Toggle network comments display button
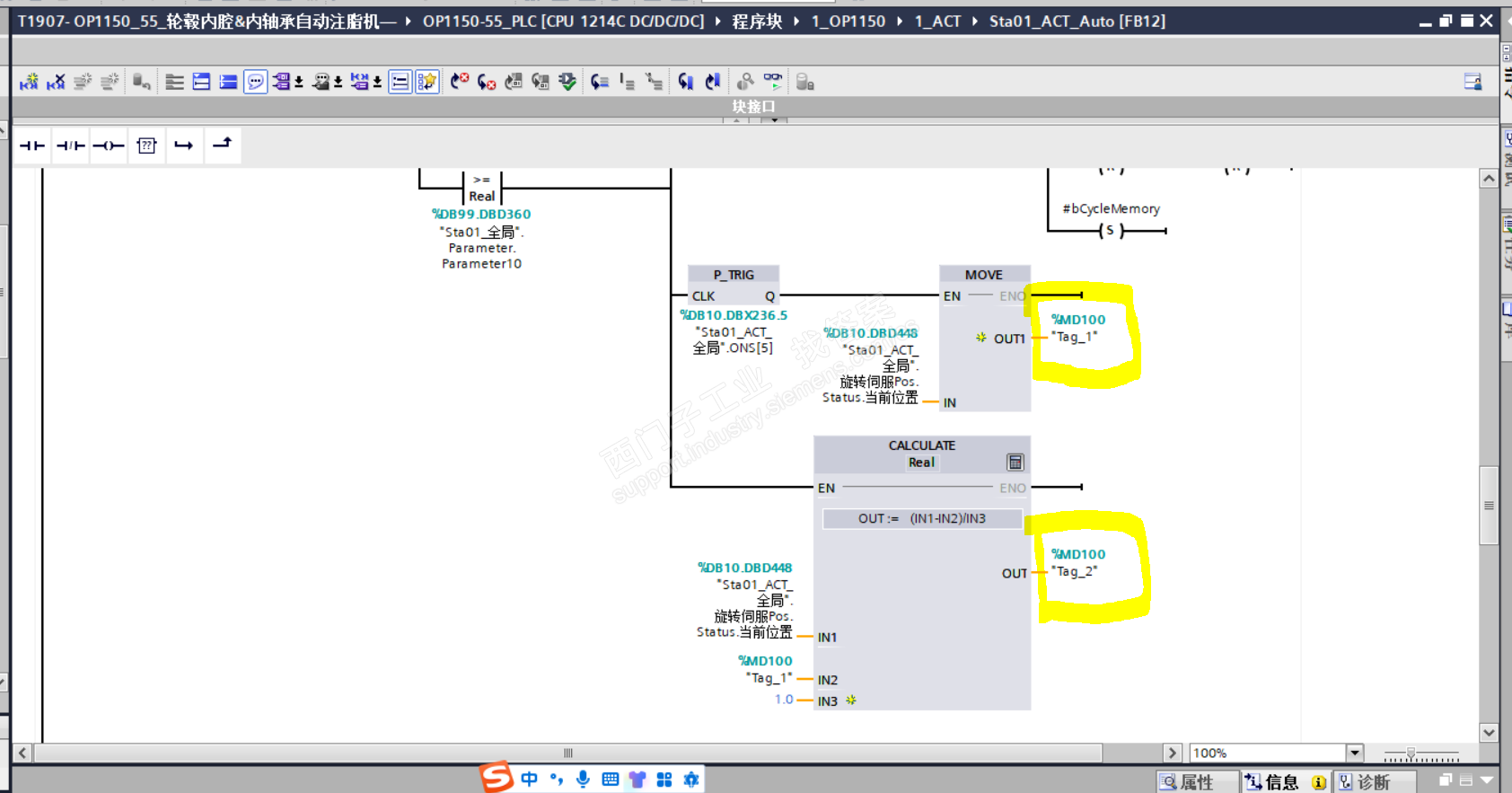1512x793 pixels. click(400, 82)
